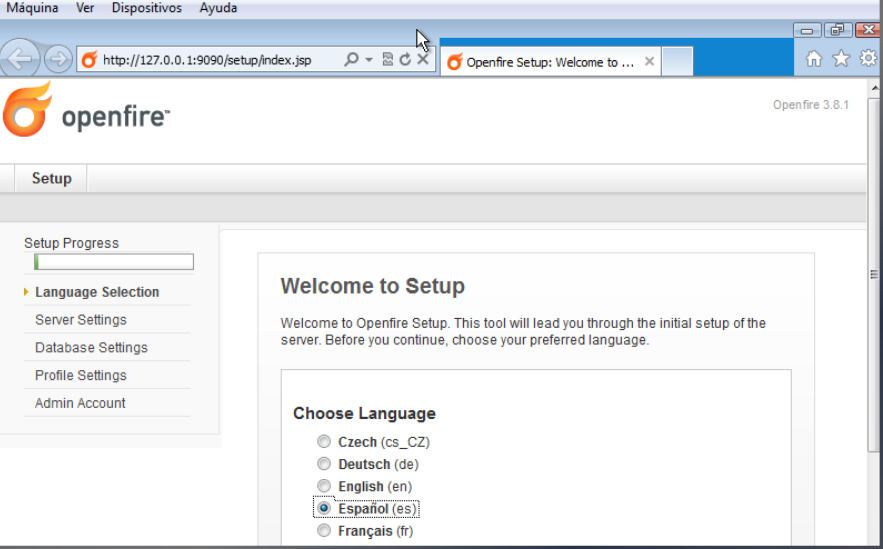Open the browser home page icon
Image resolution: width=883 pixels, height=549 pixels.
(814, 59)
